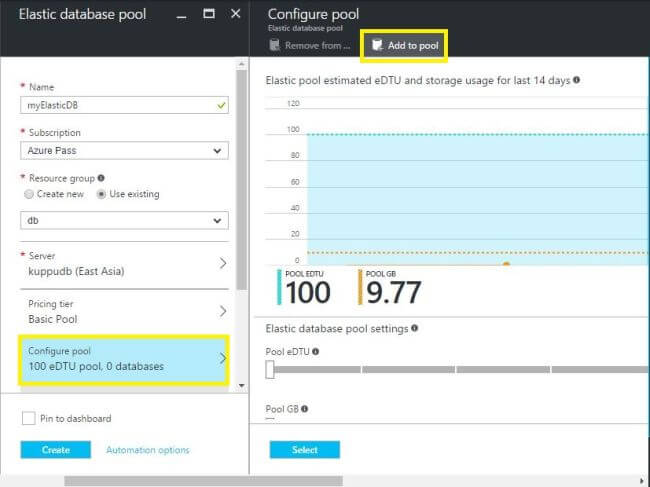Open the resource group dropdown showing db
This screenshot has height=487, width=650.
(124, 220)
